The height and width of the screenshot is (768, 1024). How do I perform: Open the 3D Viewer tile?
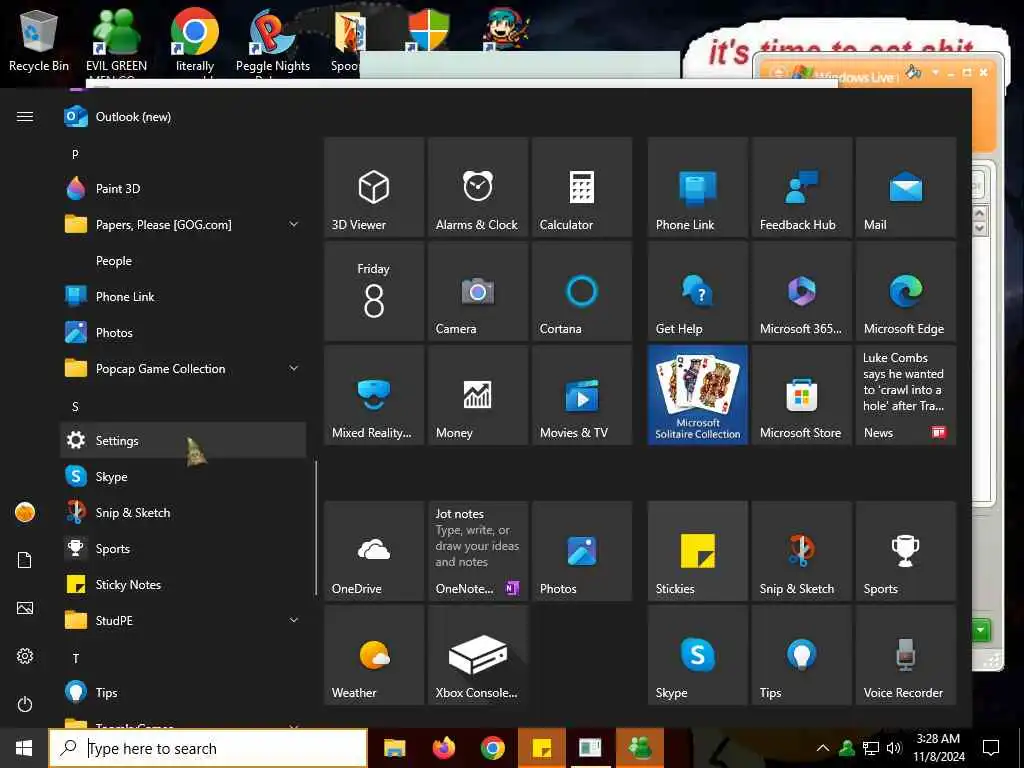[374, 187]
